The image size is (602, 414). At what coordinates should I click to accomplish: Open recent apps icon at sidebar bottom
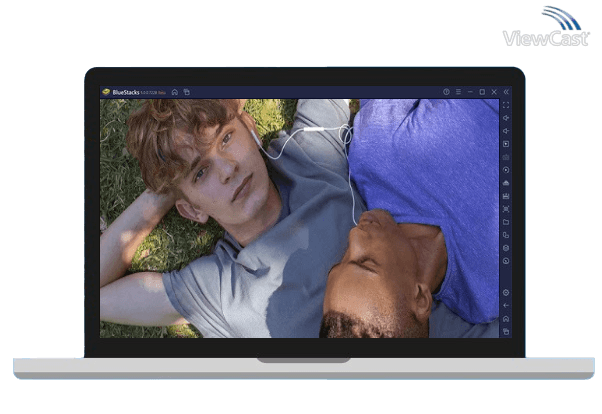point(506,331)
